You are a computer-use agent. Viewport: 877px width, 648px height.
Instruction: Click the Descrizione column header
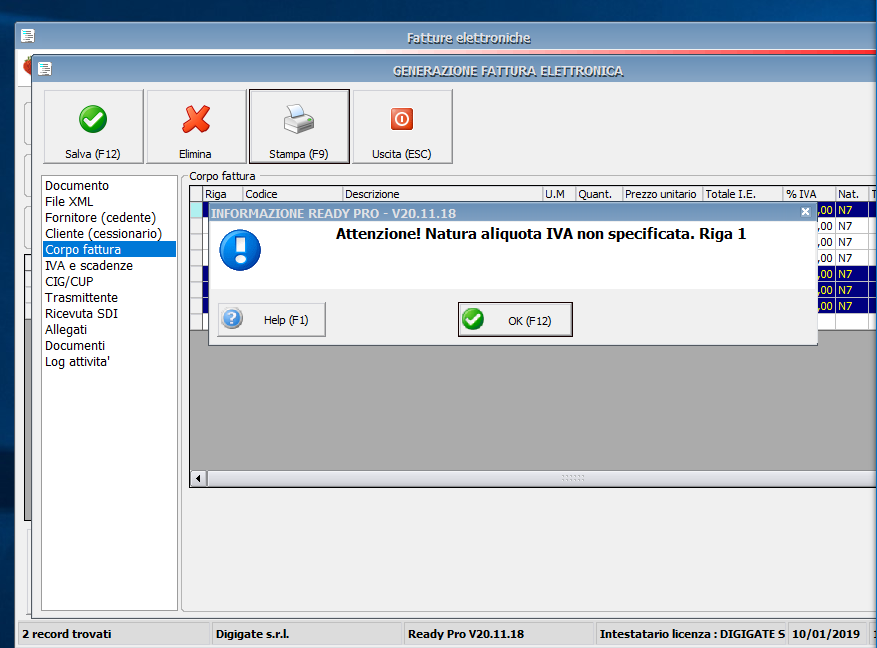tap(442, 194)
